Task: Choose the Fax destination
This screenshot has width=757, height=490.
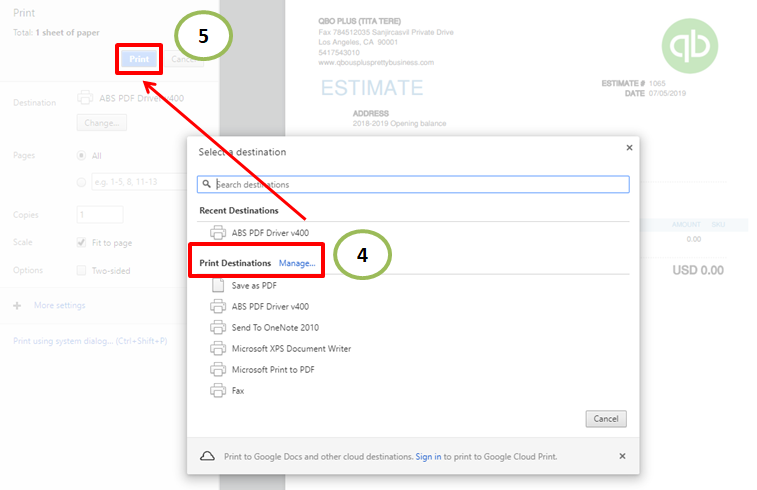Action: click(x=238, y=391)
